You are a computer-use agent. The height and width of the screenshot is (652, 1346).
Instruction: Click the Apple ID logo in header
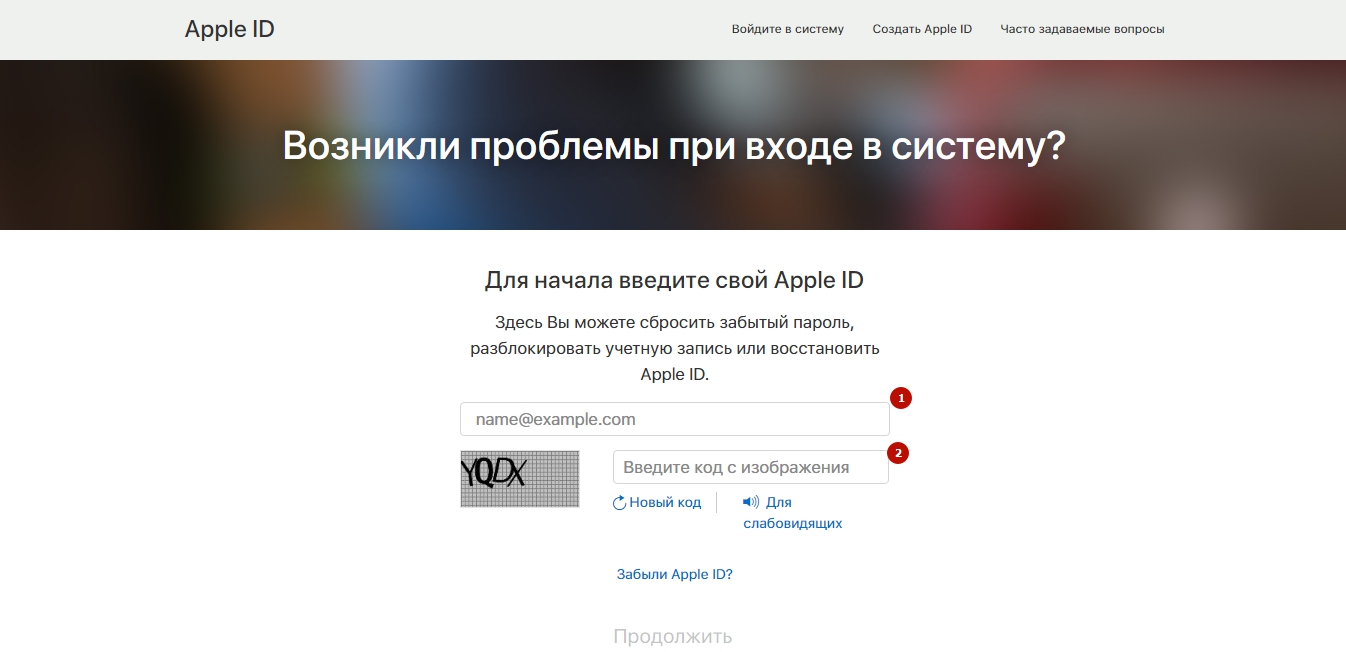[229, 29]
